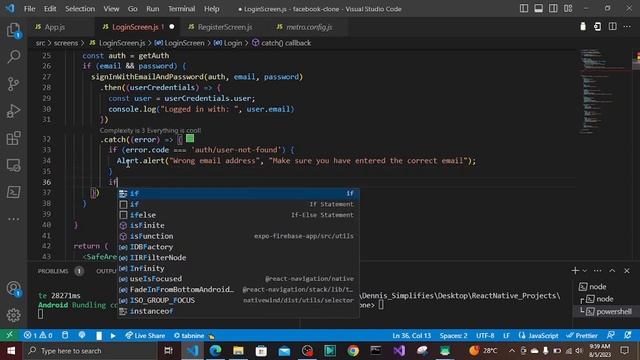
Task: Open the Search view in activity bar
Action: point(13,57)
